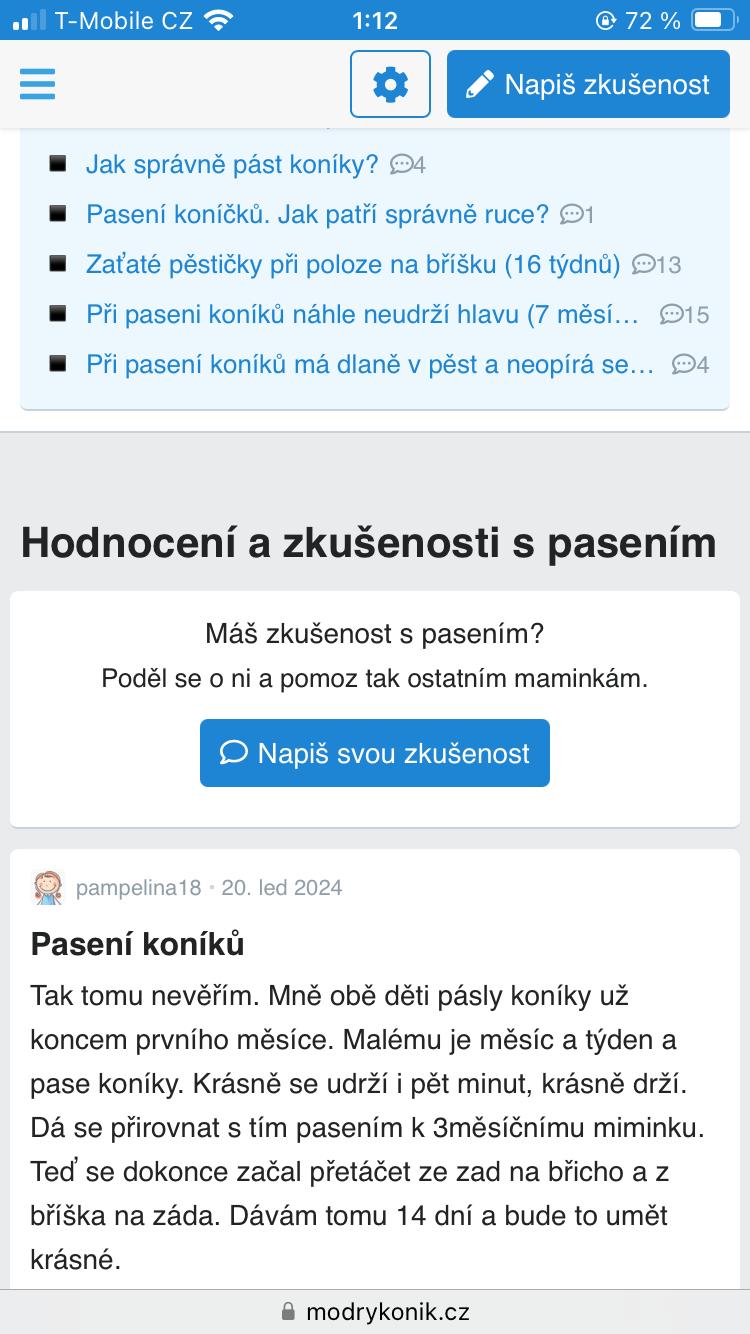Tap pampelina18 avatar image
The image size is (750, 1334).
coord(48,887)
